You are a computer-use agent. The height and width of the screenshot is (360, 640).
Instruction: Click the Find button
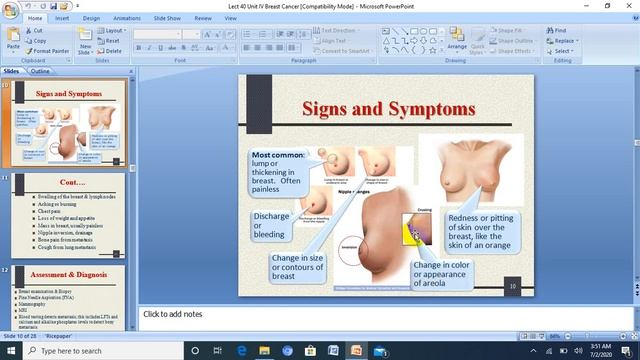tap(556, 30)
